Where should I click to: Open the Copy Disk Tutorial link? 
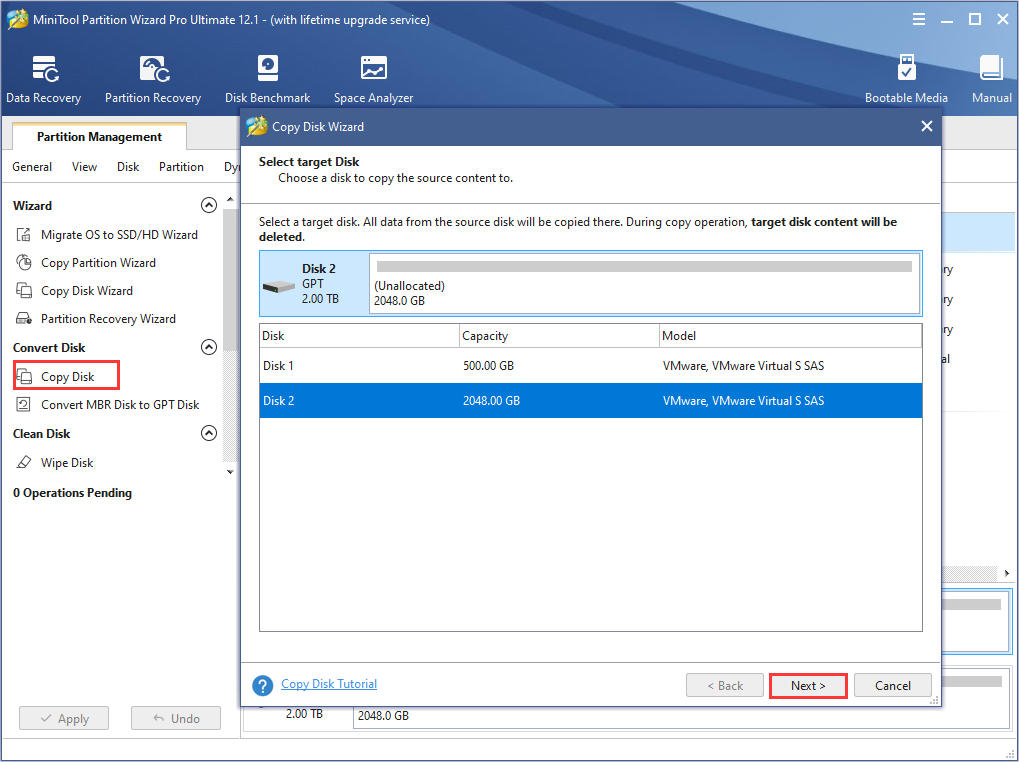click(x=329, y=683)
